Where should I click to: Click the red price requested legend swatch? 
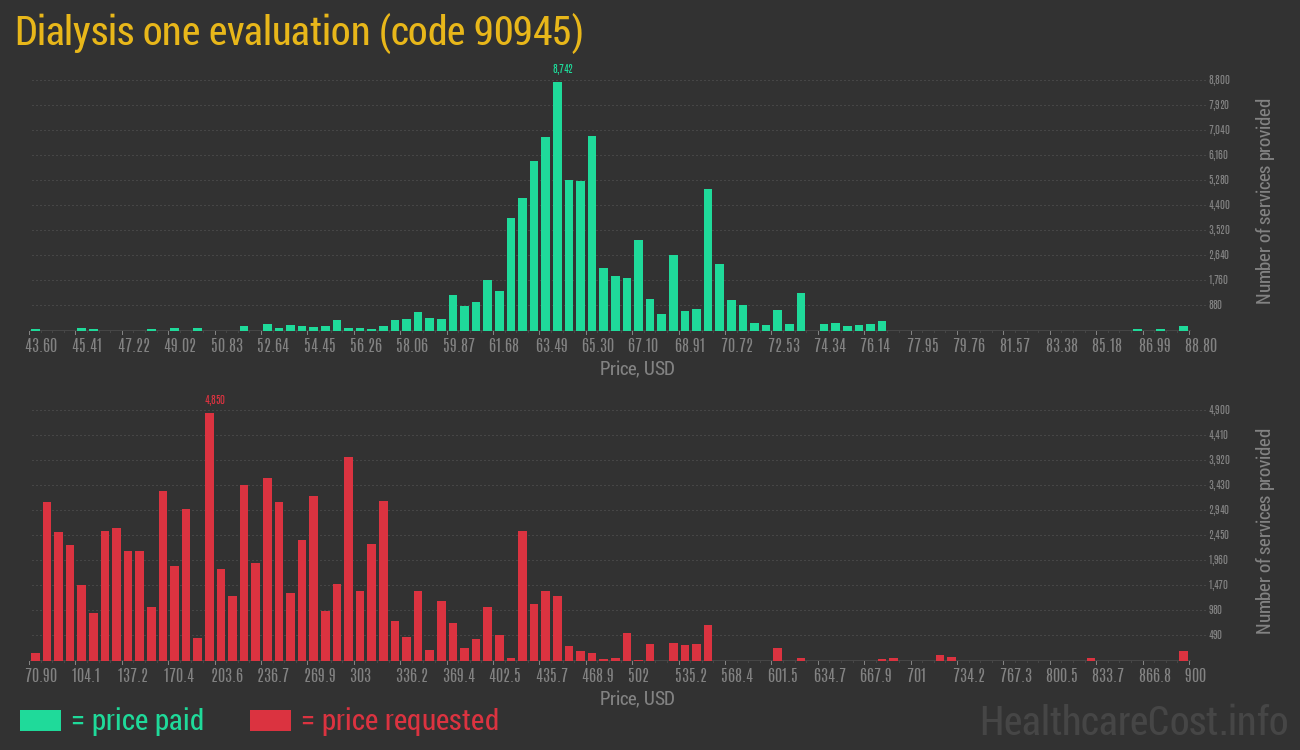point(270,720)
